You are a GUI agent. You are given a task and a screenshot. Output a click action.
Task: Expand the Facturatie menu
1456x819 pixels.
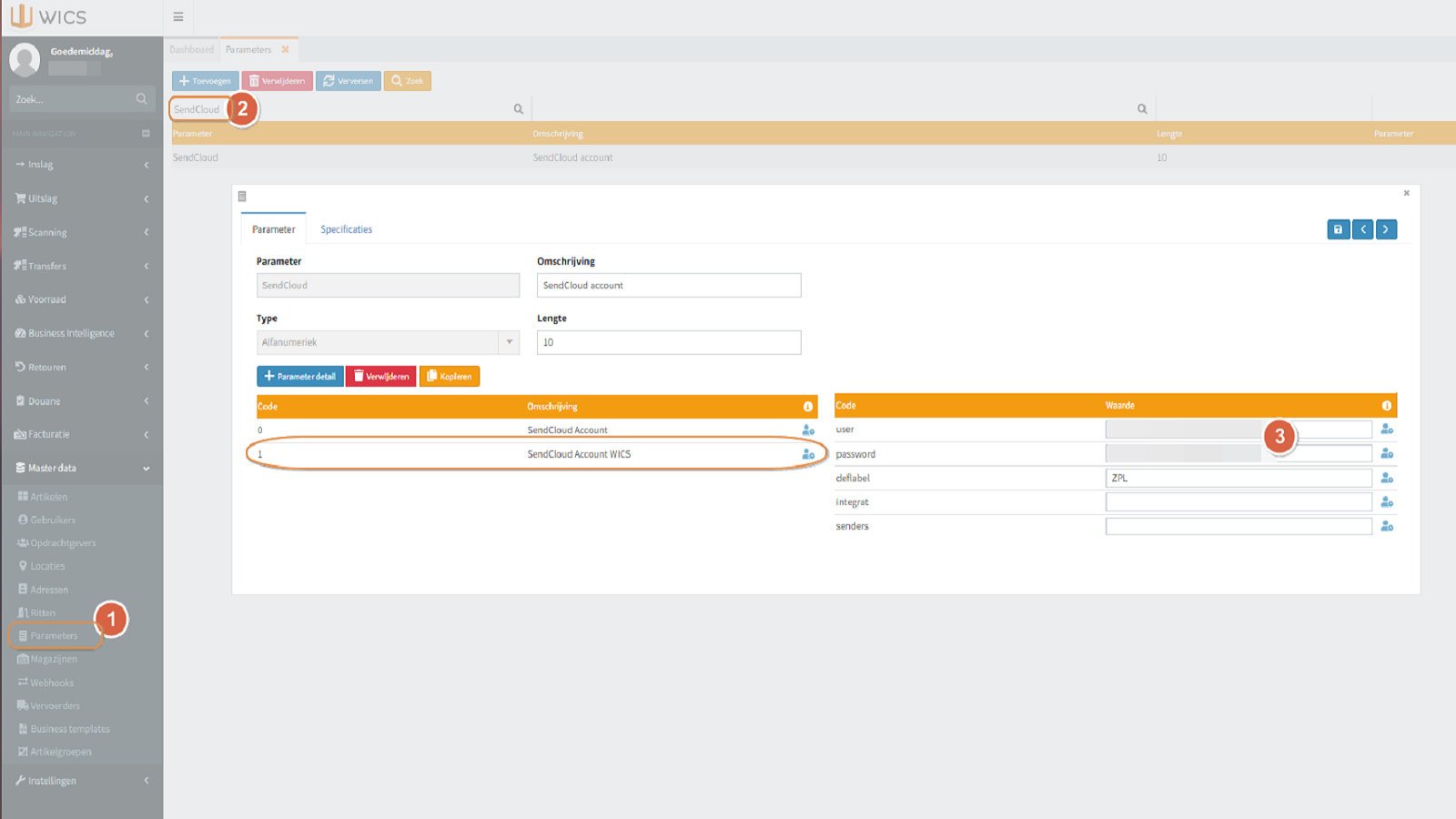82,434
